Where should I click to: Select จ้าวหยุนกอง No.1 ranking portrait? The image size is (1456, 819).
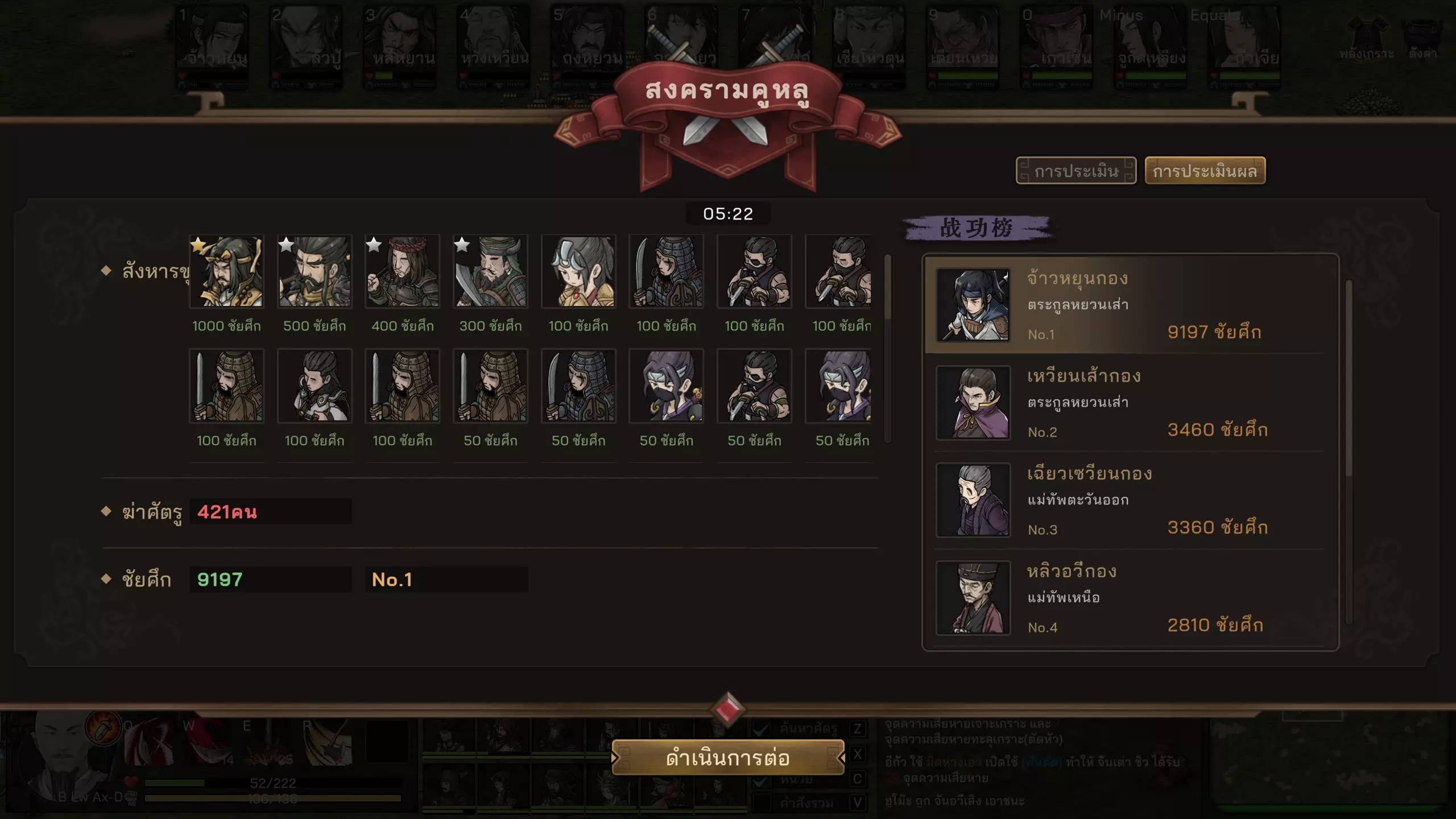973,305
